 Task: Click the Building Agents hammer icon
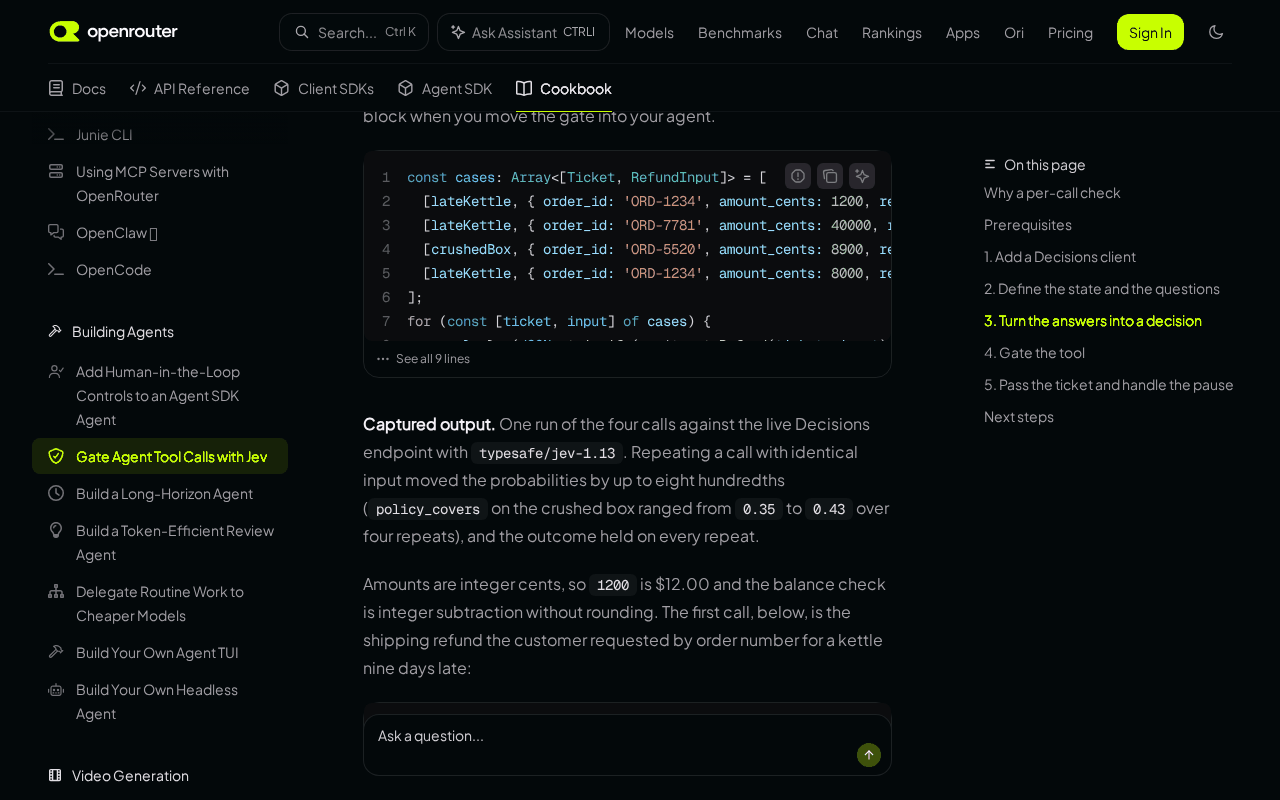tap(56, 331)
